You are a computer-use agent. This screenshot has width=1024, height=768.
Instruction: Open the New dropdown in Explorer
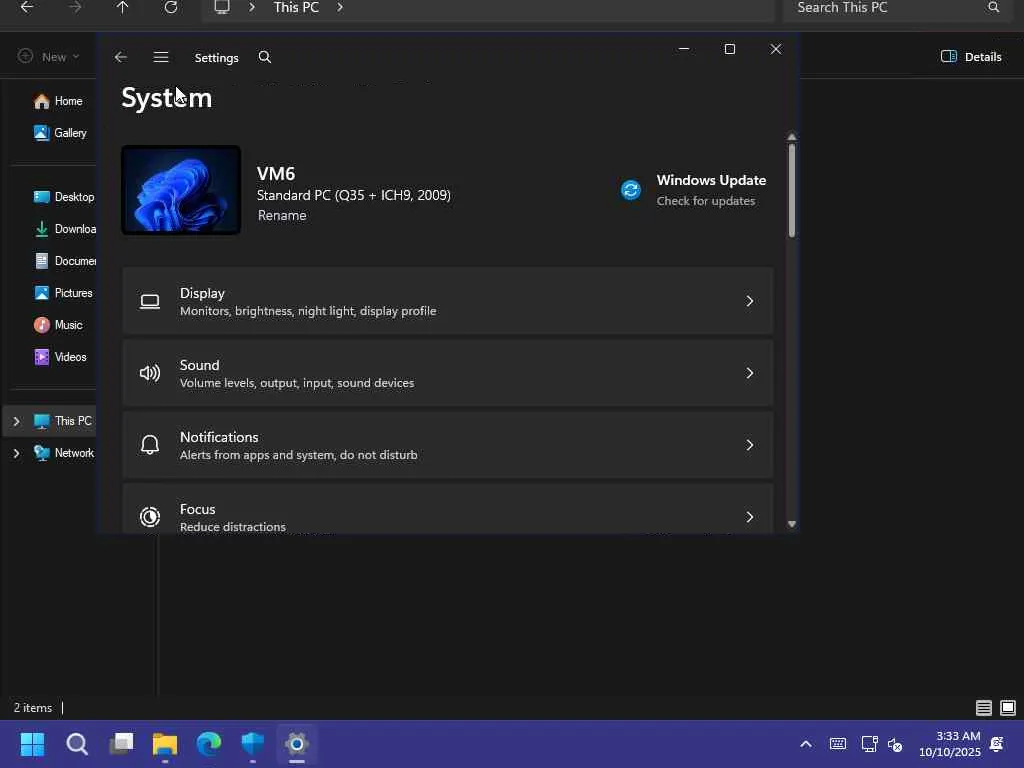(x=49, y=57)
